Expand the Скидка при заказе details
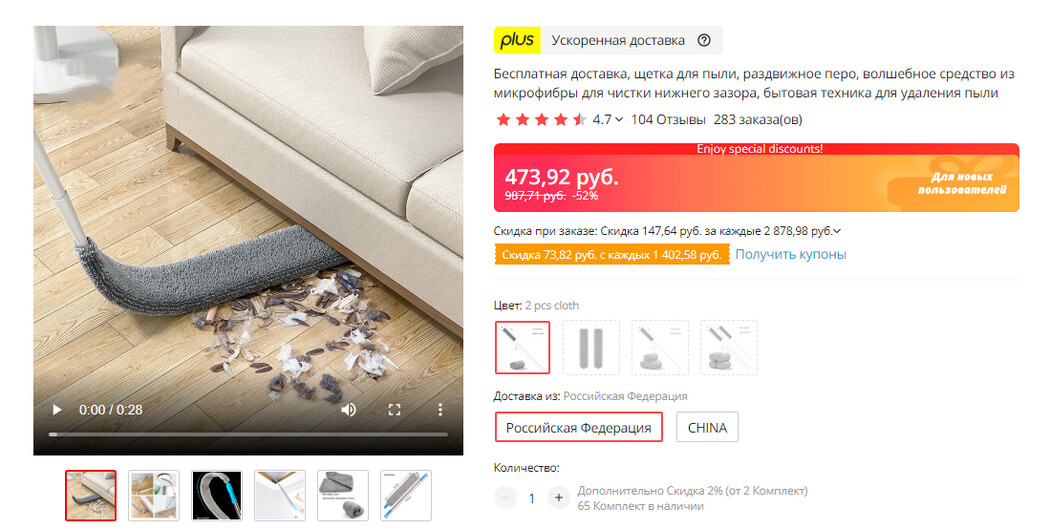This screenshot has width=1050, height=529. 667,231
